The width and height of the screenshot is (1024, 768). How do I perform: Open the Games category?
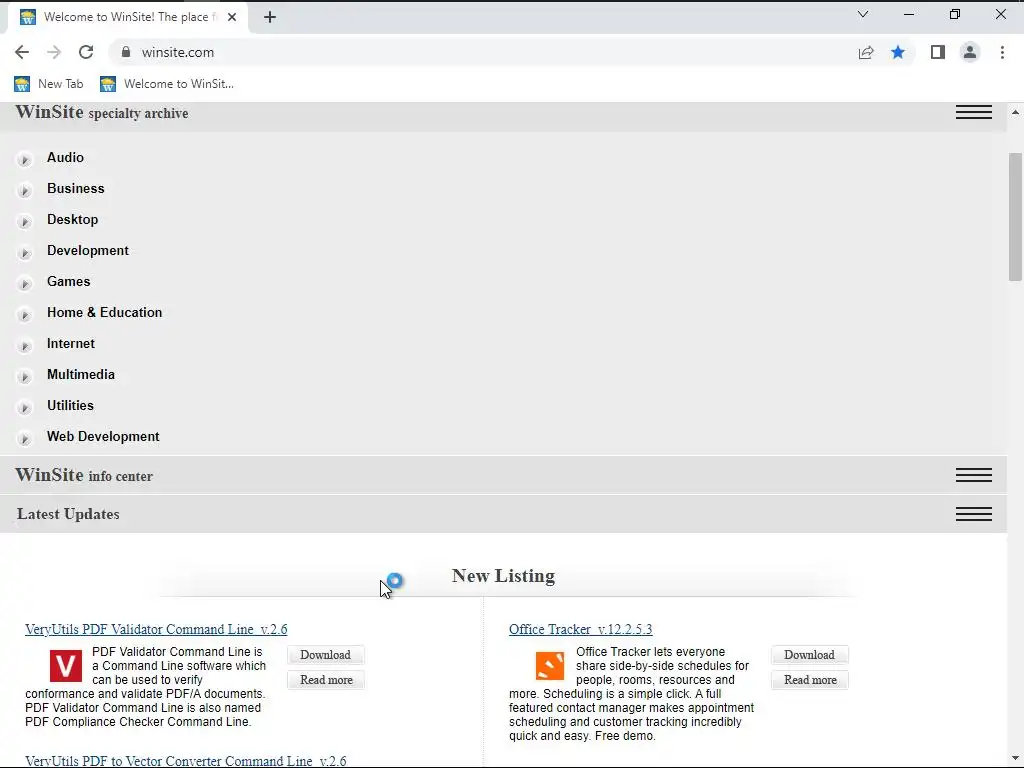point(69,281)
